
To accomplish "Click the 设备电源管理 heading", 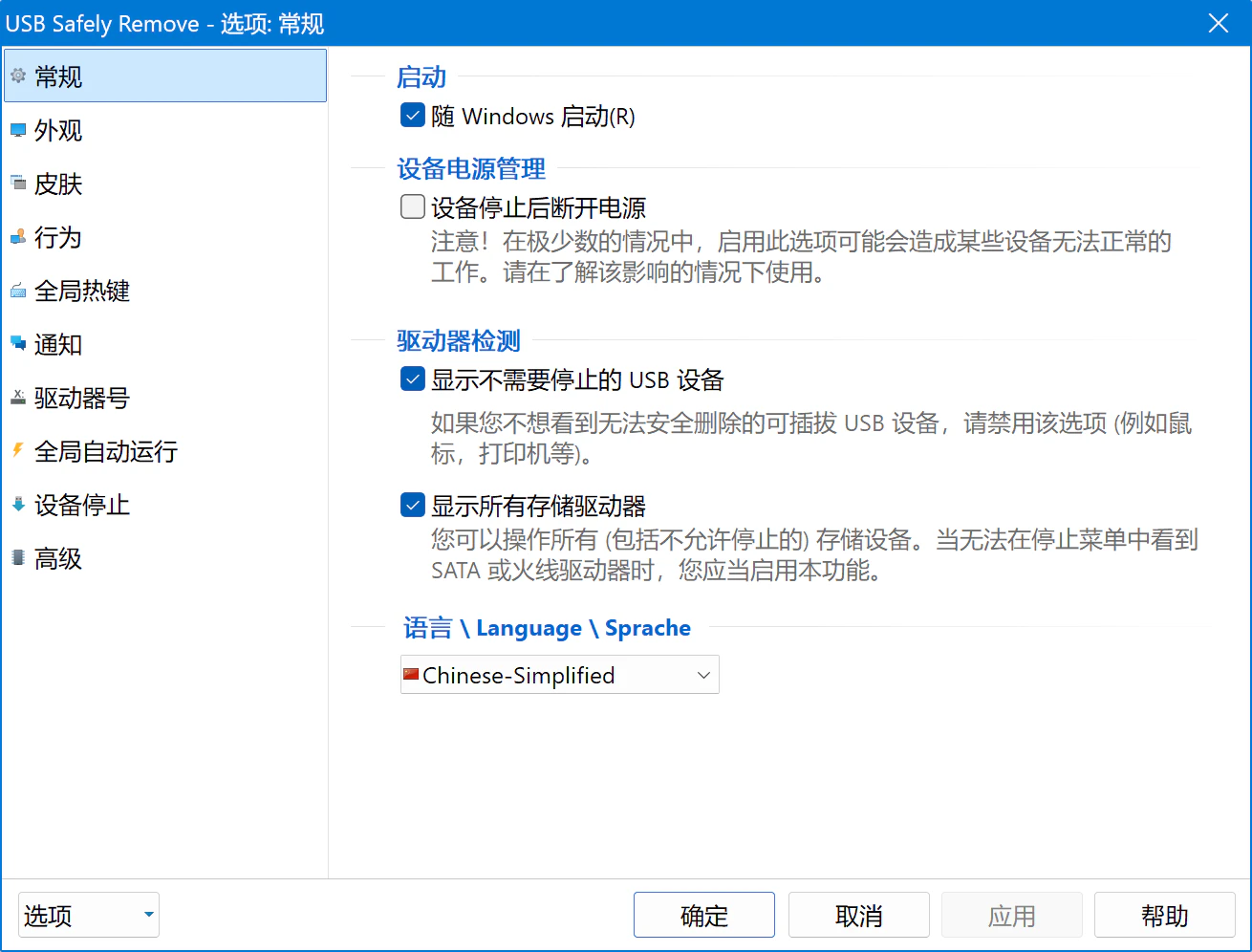I will pyautogui.click(x=471, y=168).
